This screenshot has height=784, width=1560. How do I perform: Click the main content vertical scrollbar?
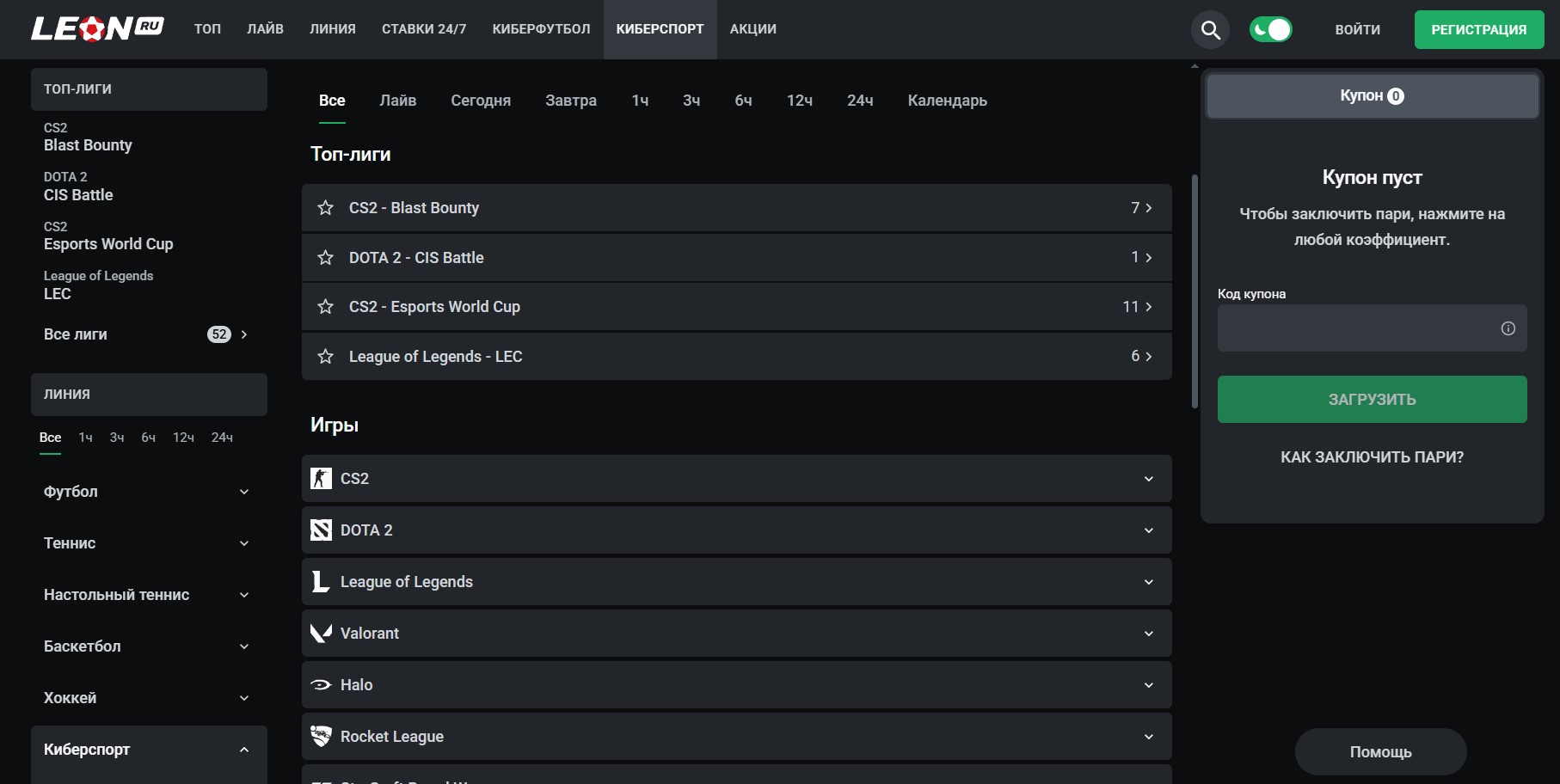point(1195,292)
